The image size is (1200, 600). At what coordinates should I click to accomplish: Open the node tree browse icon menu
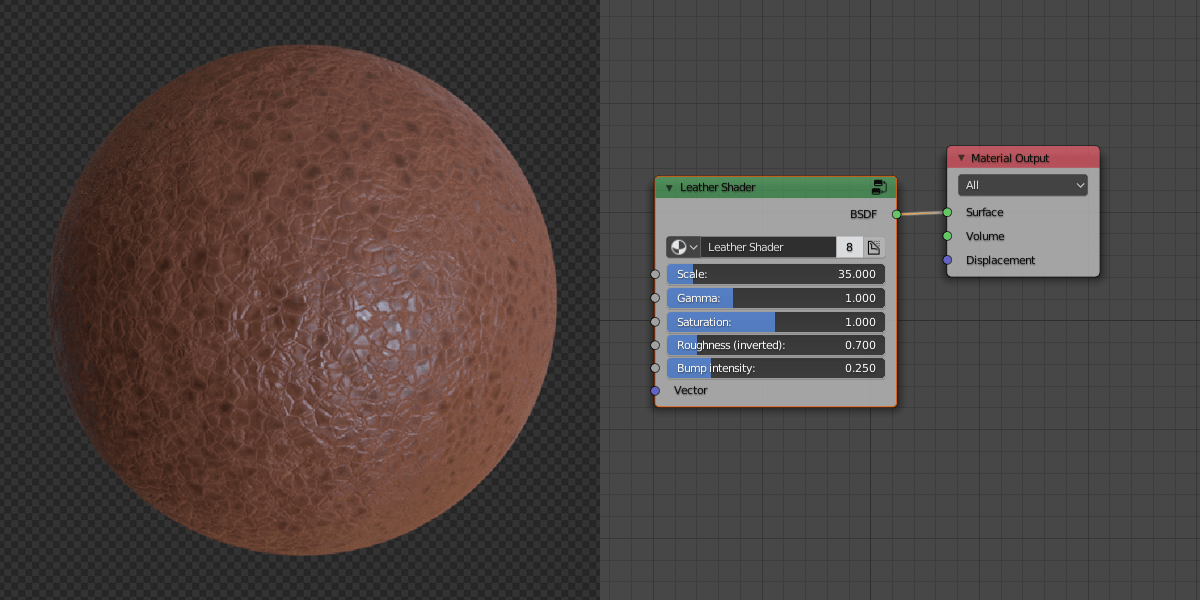pyautogui.click(x=684, y=247)
